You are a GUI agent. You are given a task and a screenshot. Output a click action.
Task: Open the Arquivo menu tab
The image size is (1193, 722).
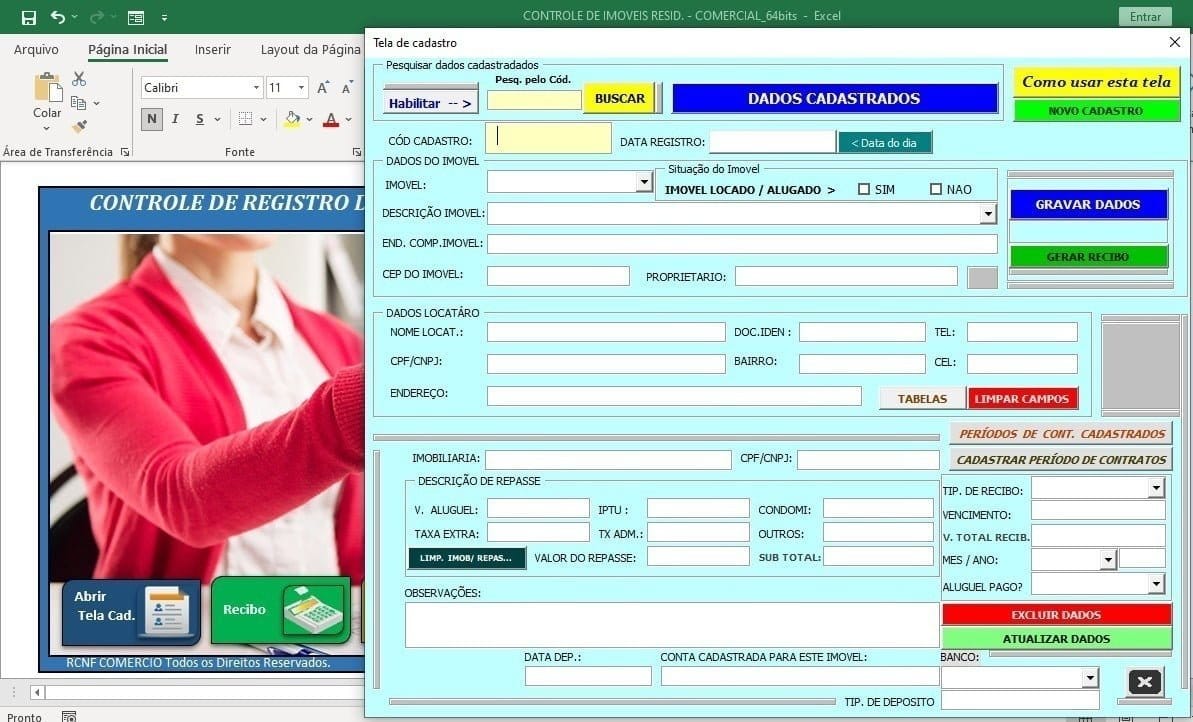coord(36,49)
